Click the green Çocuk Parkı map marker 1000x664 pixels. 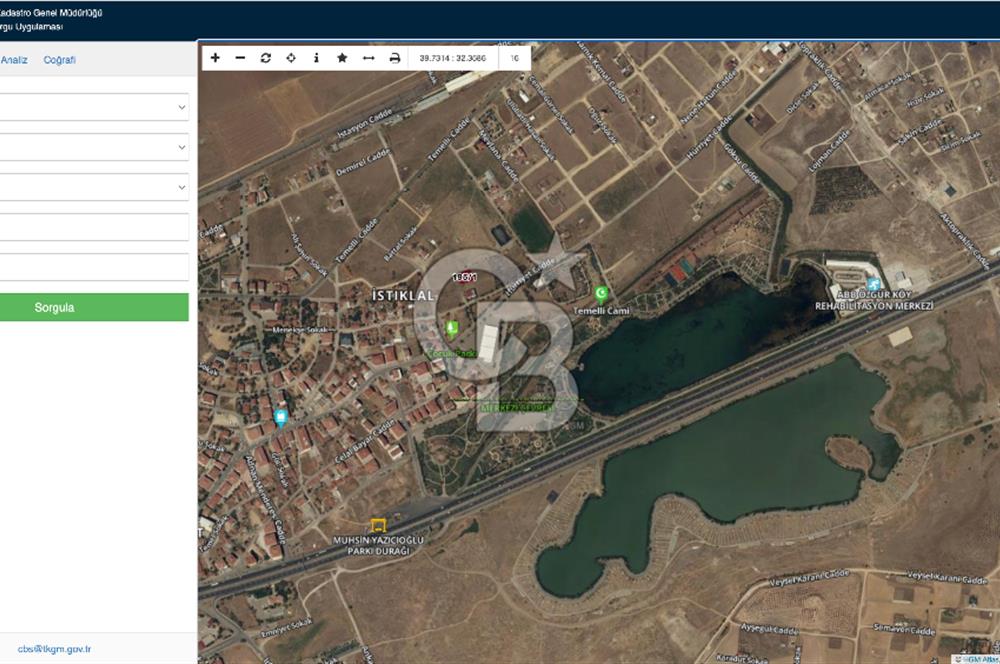(x=451, y=328)
